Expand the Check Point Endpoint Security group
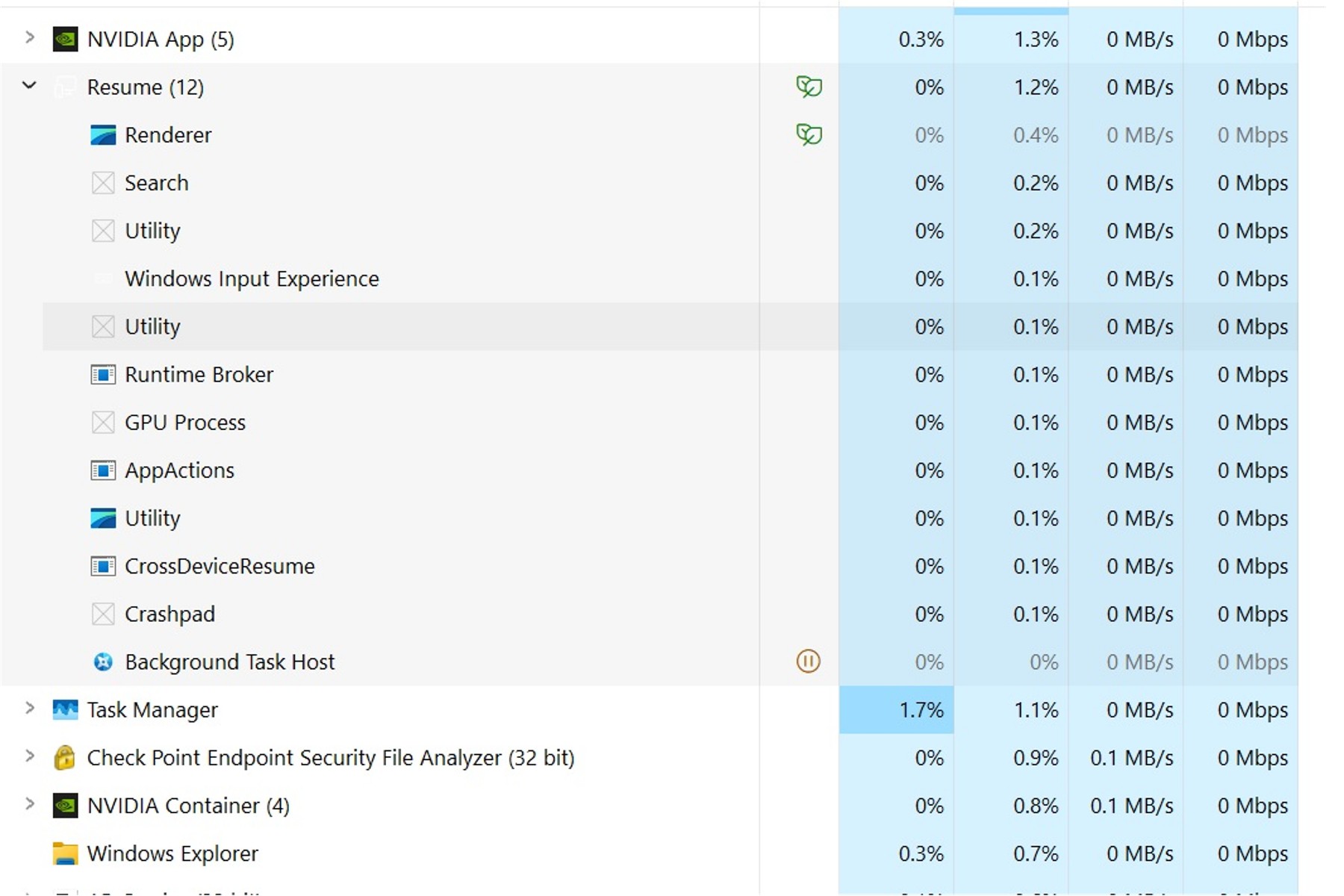 pyautogui.click(x=29, y=756)
